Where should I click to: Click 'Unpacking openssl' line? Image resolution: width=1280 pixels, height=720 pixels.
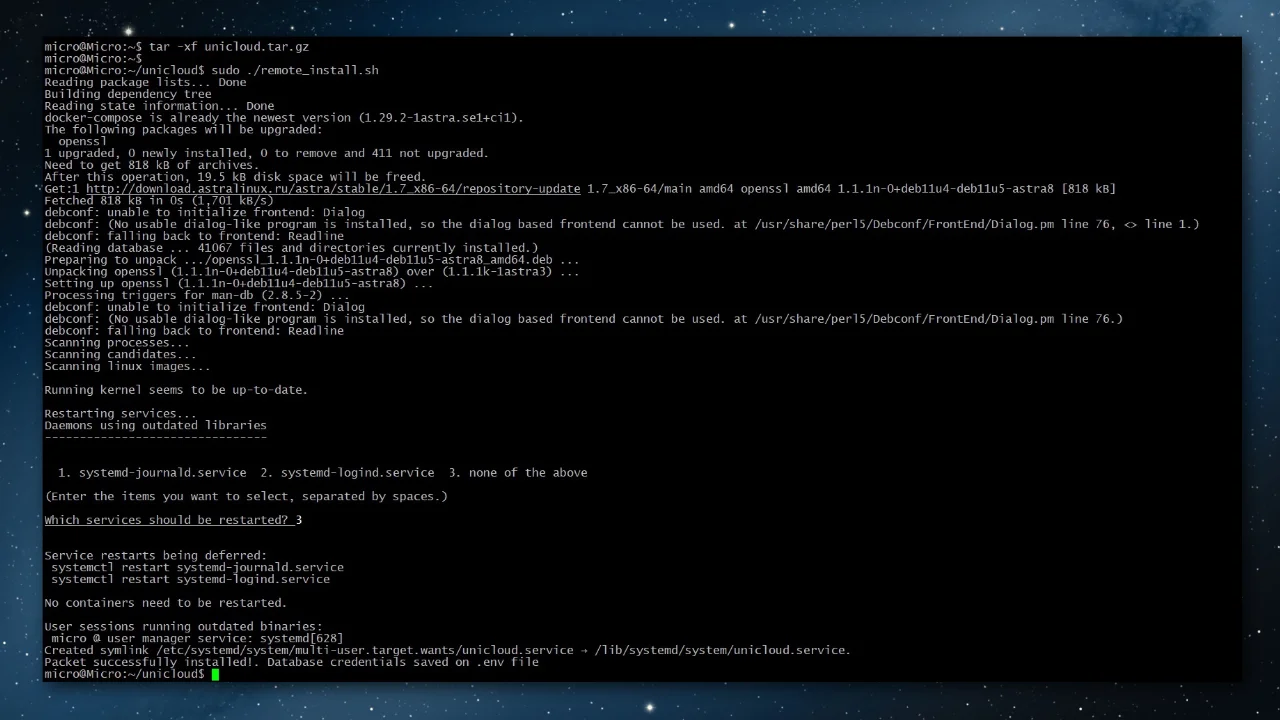coord(312,272)
